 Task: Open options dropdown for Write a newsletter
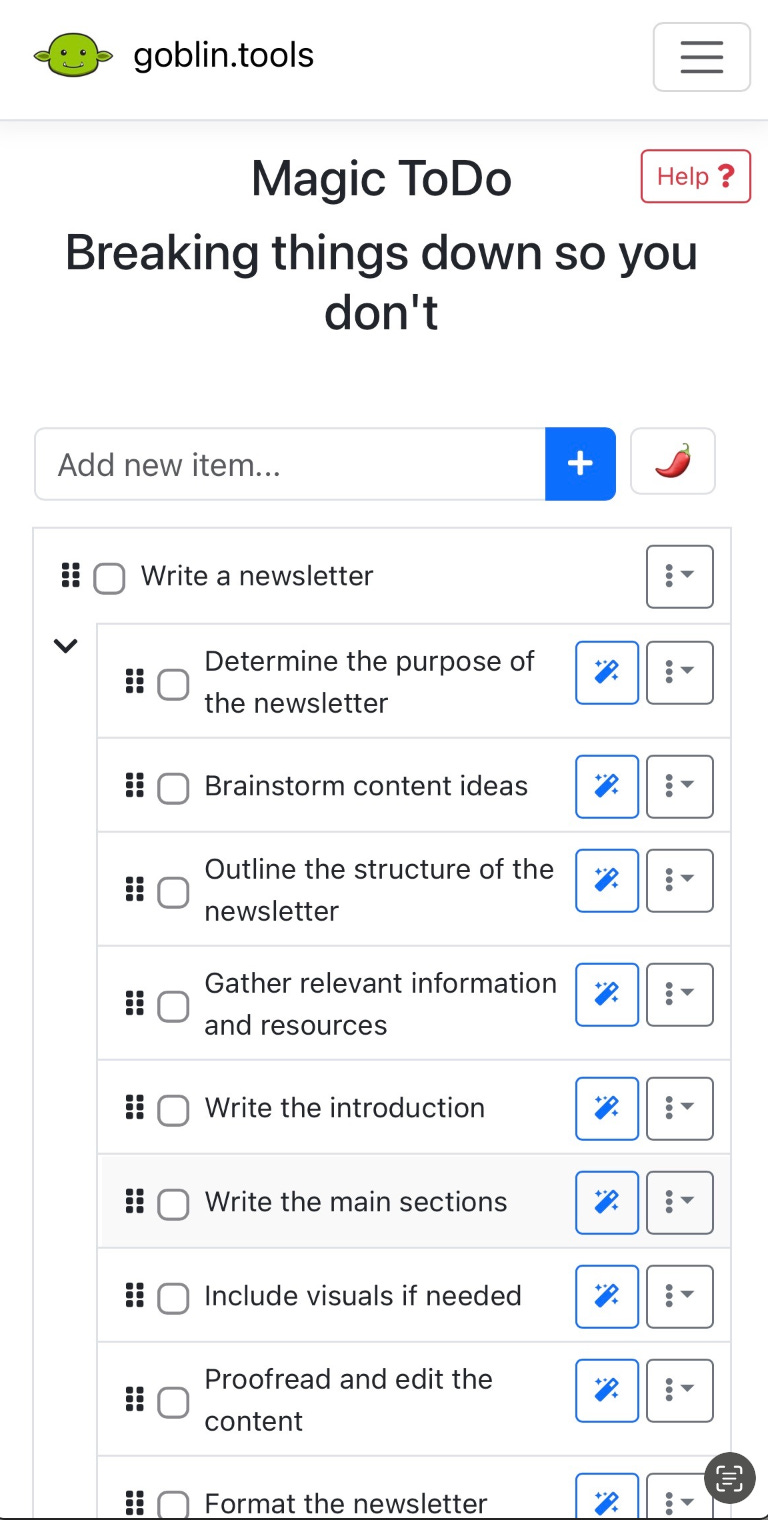679,576
